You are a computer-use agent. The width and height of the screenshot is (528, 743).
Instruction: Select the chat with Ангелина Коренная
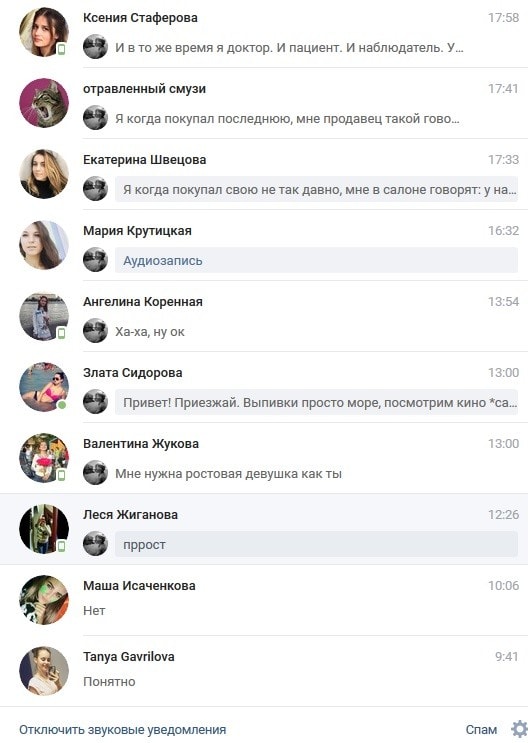[264, 316]
